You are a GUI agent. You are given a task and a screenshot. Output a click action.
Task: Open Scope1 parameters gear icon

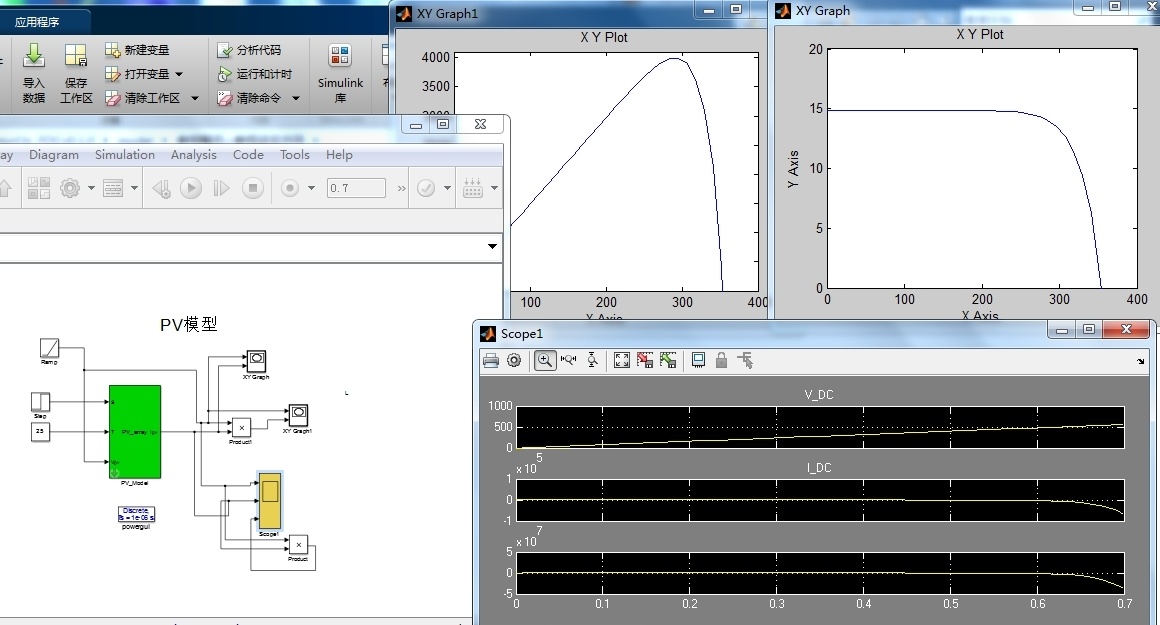coord(514,360)
